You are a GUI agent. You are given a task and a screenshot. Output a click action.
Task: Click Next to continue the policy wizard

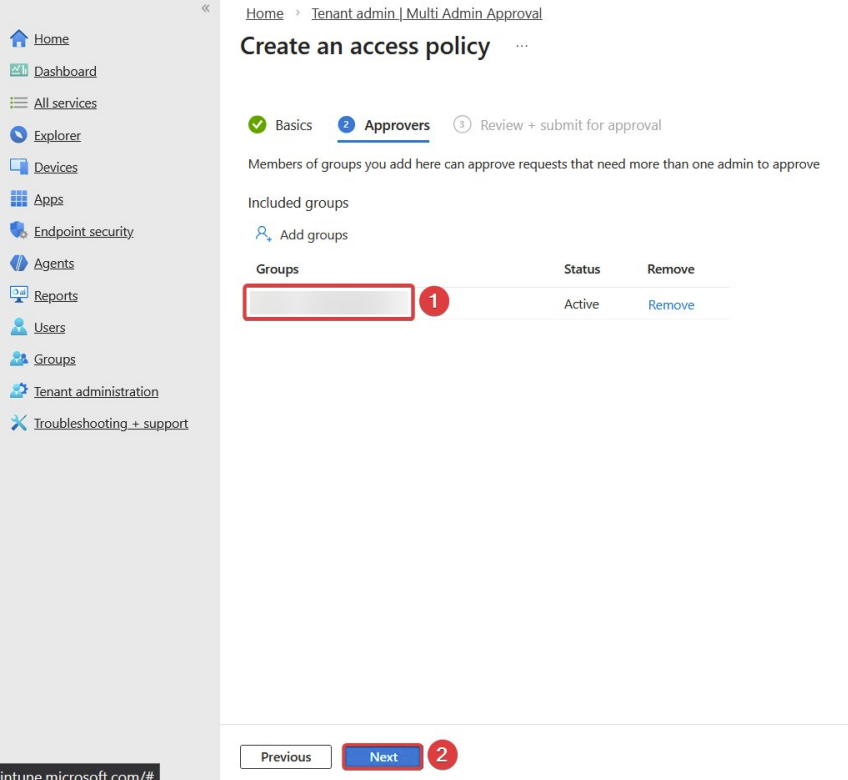[x=382, y=757]
